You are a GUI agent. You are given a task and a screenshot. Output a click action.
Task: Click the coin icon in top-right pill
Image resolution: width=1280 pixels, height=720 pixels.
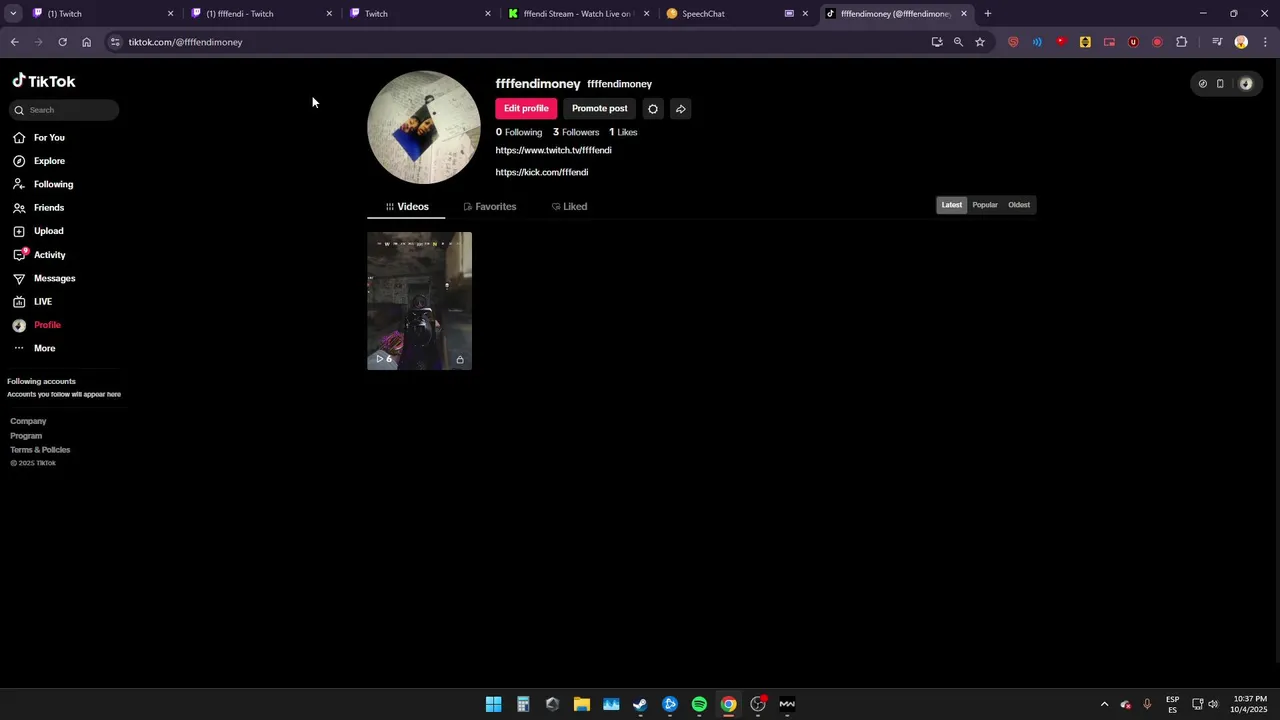pyautogui.click(x=1202, y=84)
